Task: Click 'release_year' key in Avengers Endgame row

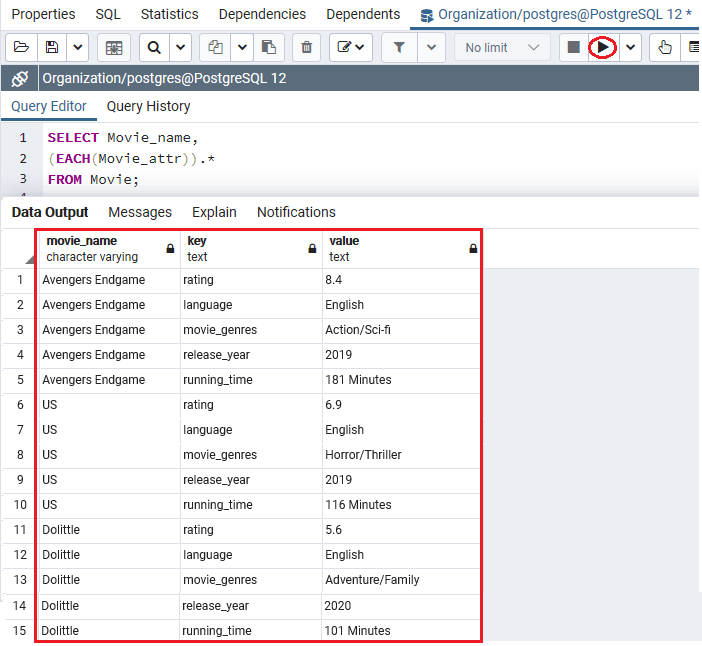Action: pos(251,355)
